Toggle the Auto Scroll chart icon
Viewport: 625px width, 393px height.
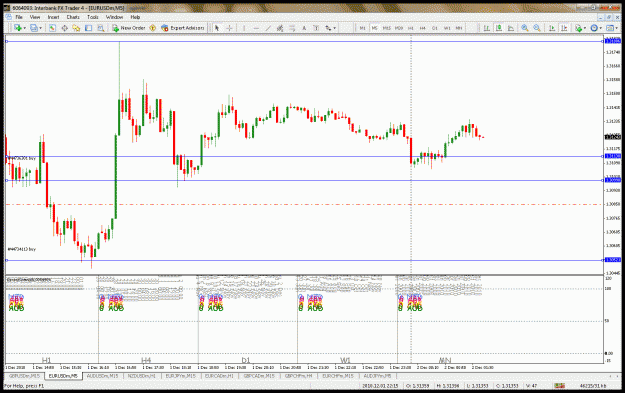coord(552,28)
